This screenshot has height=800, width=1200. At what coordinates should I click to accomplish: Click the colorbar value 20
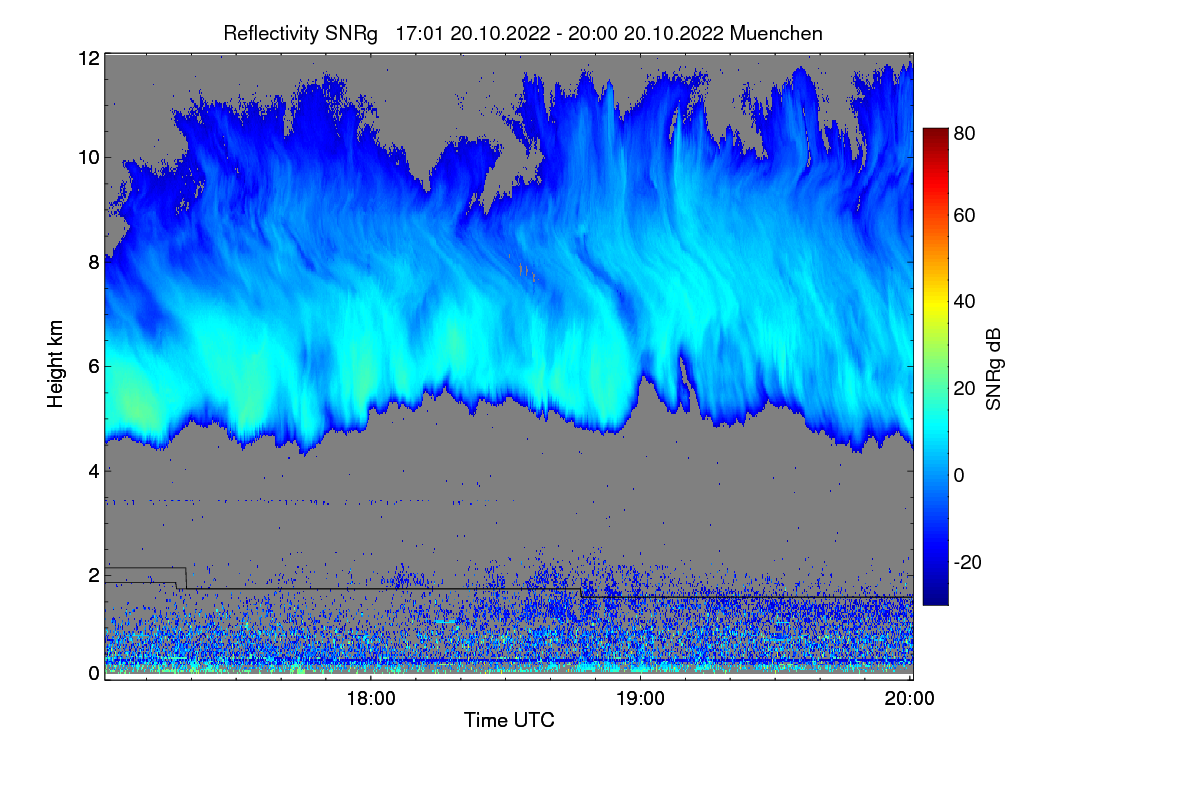(964, 389)
